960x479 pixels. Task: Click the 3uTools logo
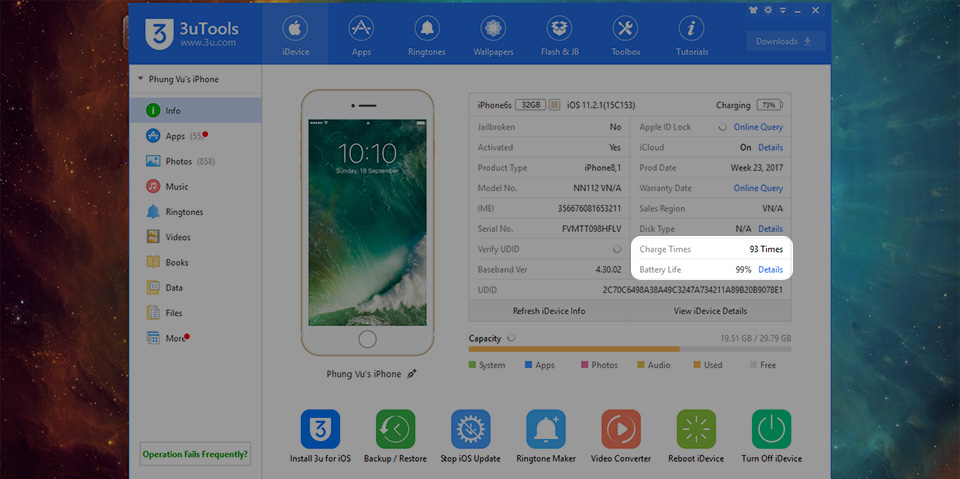coord(192,34)
